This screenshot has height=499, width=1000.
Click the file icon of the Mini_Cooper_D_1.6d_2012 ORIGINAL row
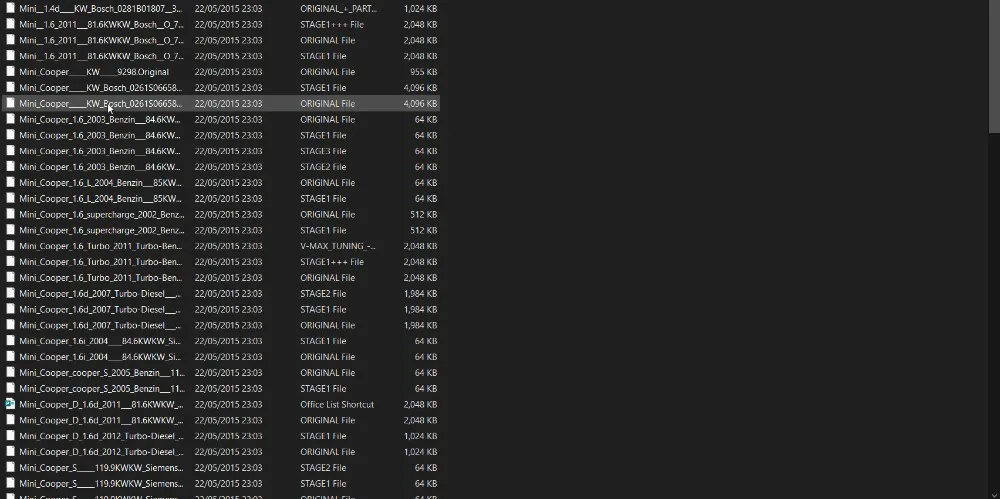pos(10,451)
